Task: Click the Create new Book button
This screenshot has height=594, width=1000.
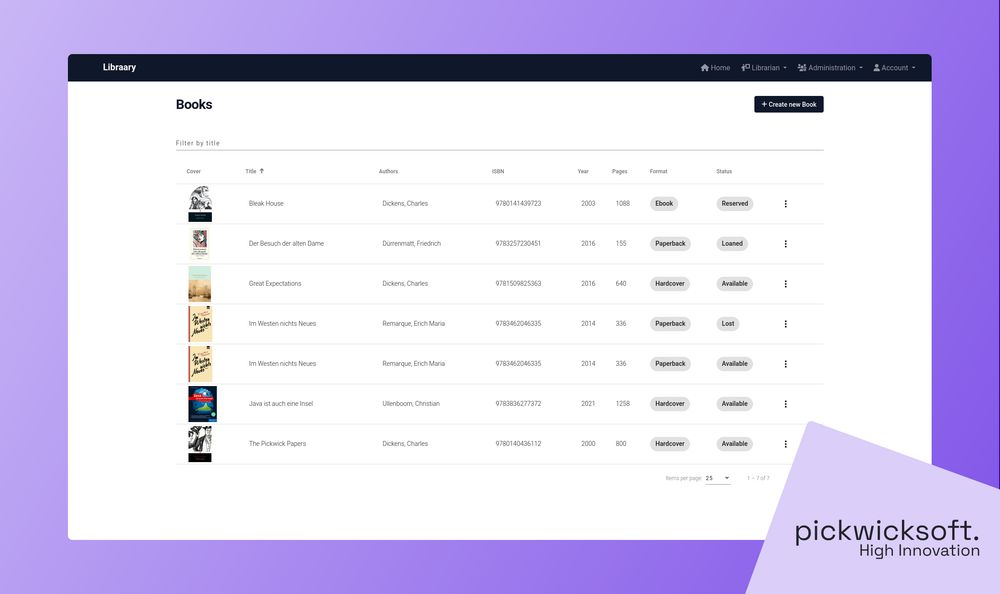Action: 789,104
